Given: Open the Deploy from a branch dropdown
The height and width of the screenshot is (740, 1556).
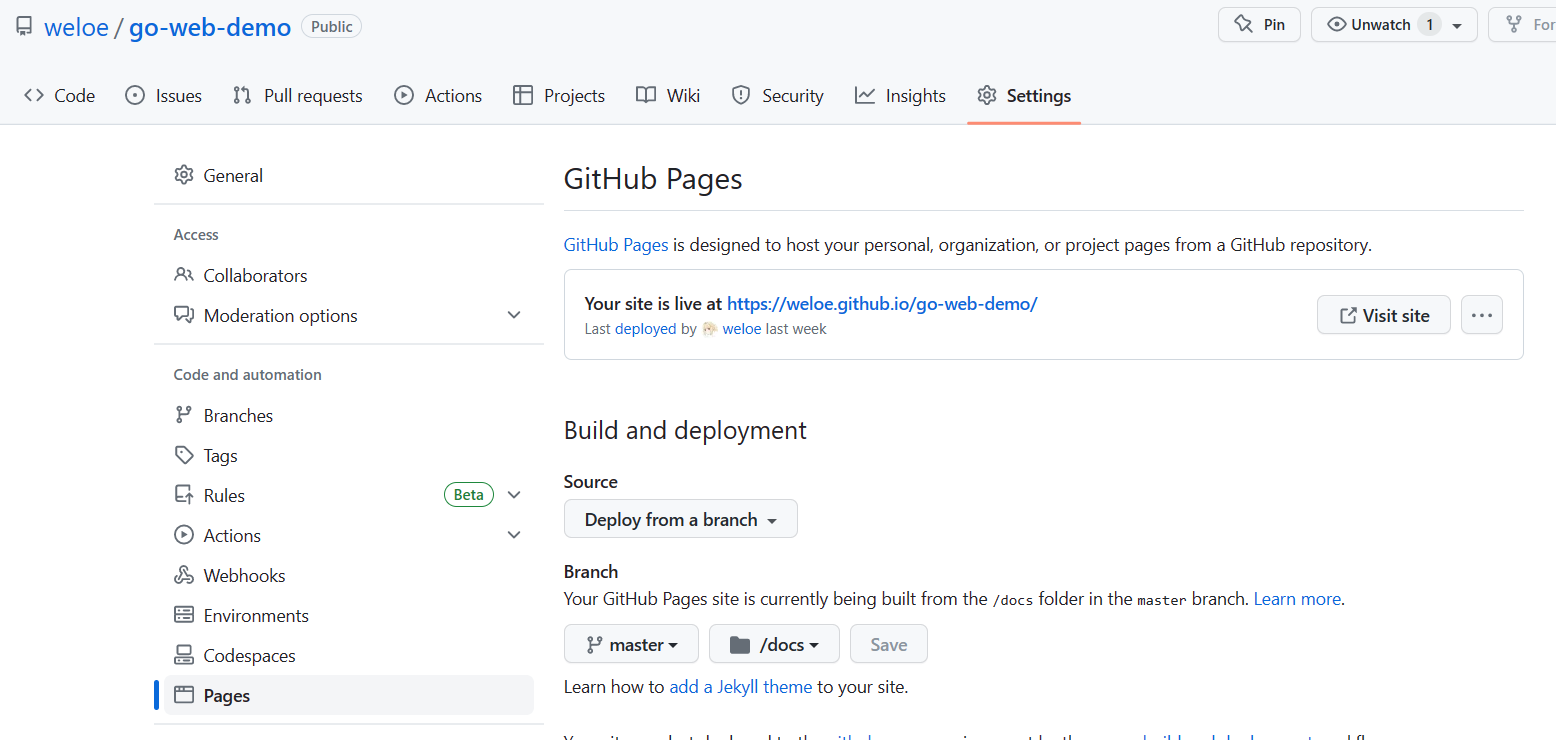Looking at the screenshot, I should tap(681, 519).
